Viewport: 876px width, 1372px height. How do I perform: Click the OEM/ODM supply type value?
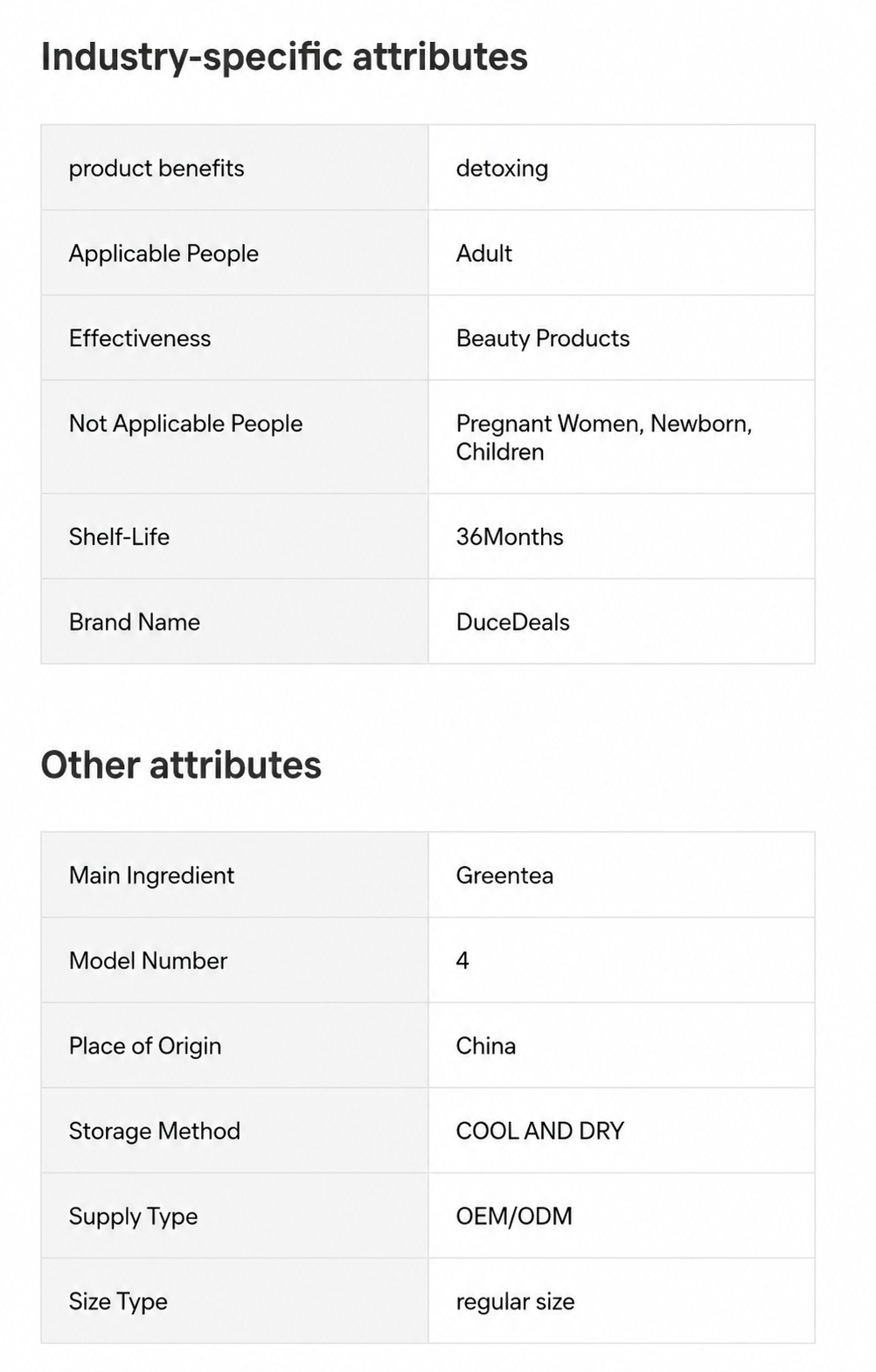pos(514,1216)
